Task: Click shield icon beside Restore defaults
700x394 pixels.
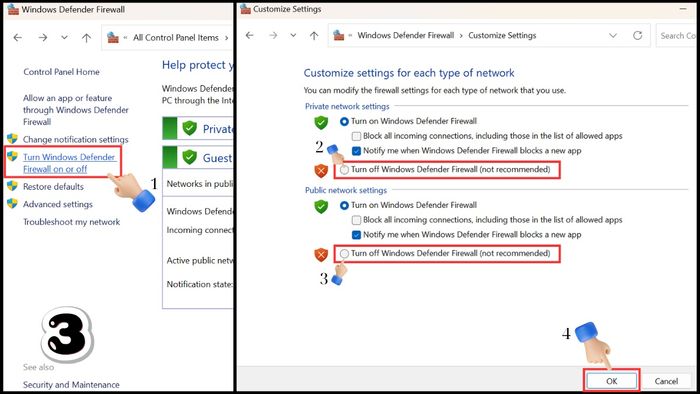Action: click(12, 186)
